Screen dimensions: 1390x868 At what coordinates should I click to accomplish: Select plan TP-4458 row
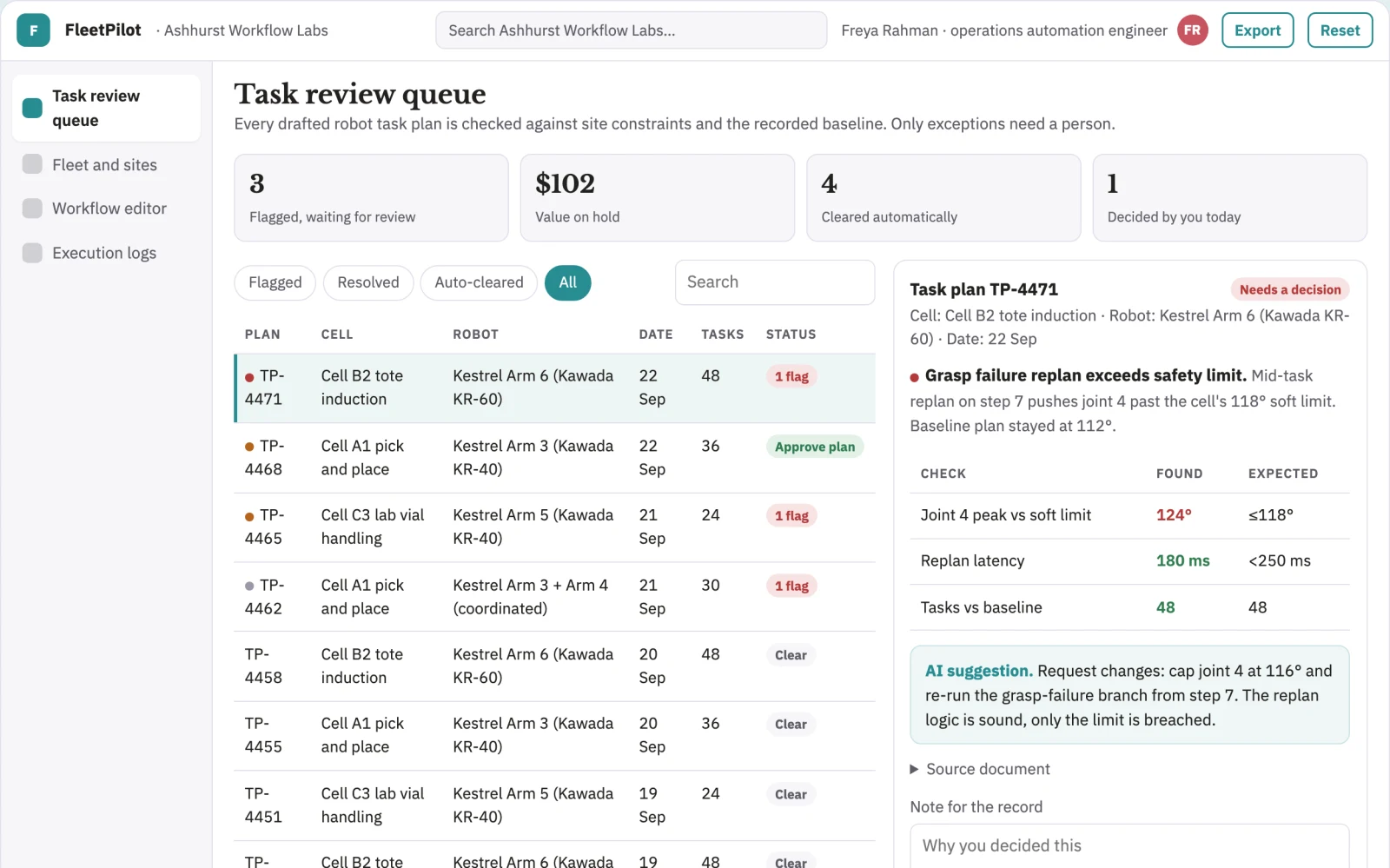[x=555, y=666]
